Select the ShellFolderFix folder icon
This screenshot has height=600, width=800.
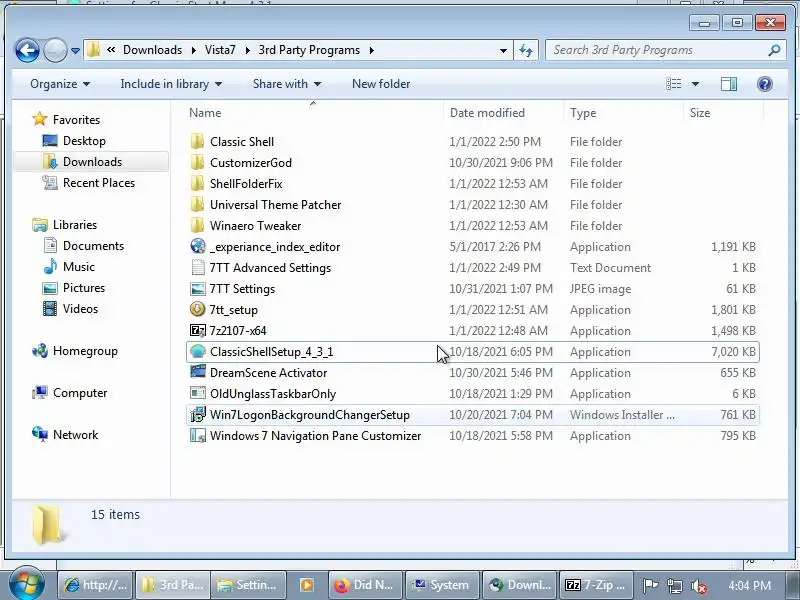pos(197,184)
